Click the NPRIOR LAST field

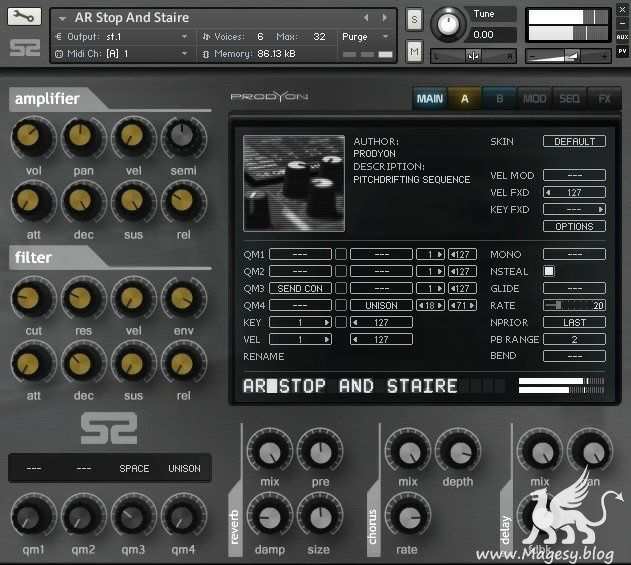(574, 322)
